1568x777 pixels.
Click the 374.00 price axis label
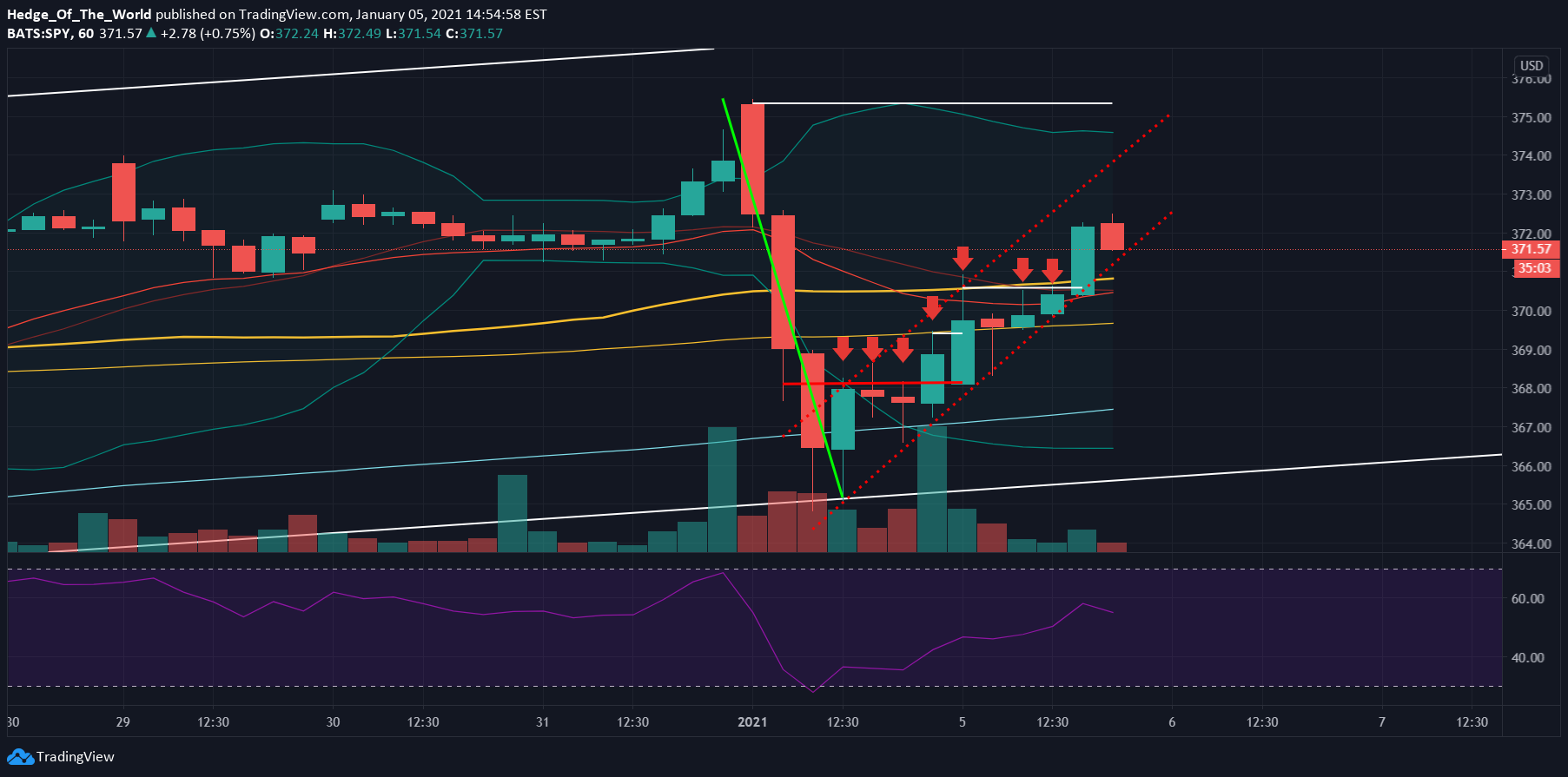1531,156
